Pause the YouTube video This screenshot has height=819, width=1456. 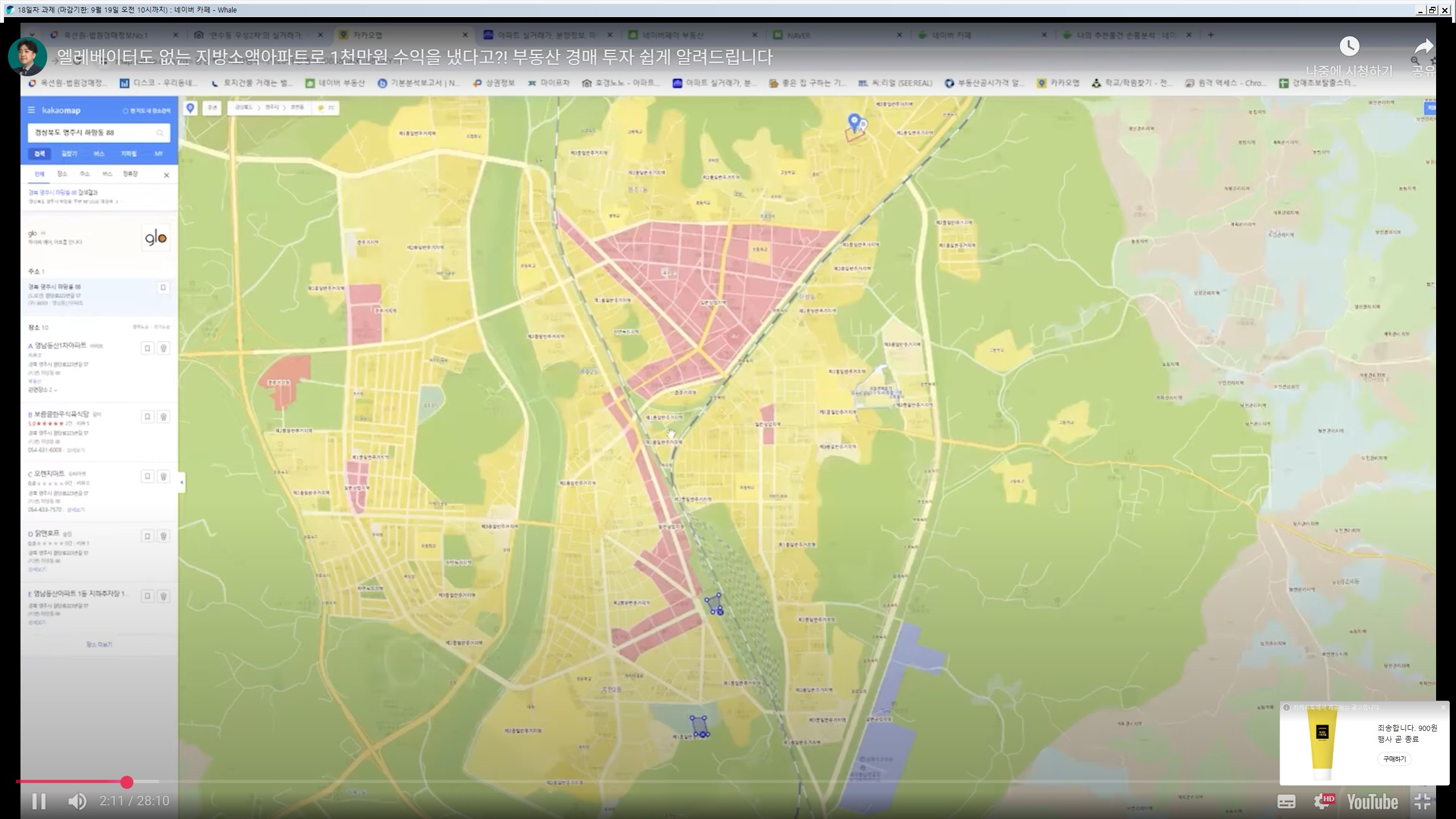[x=39, y=801]
